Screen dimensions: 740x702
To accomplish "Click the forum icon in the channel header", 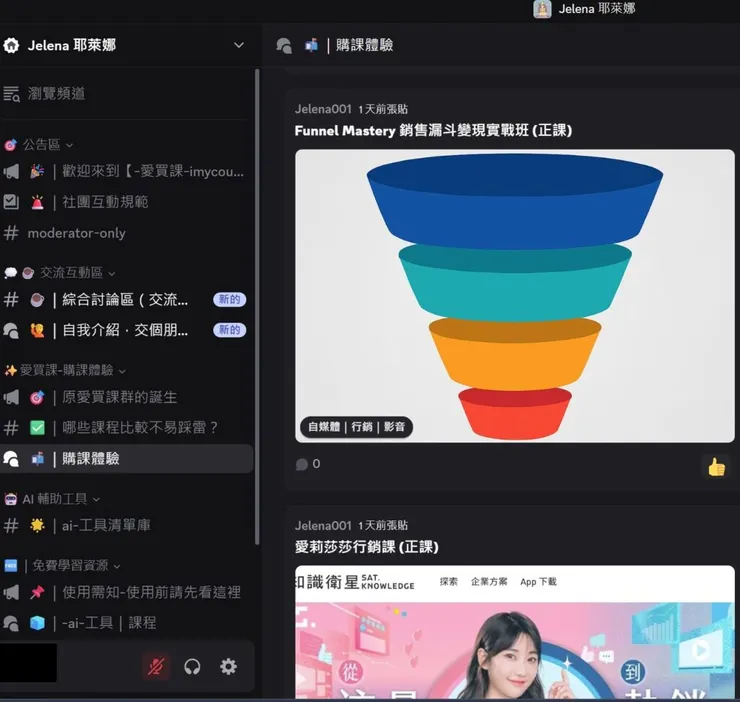I will click(284, 46).
